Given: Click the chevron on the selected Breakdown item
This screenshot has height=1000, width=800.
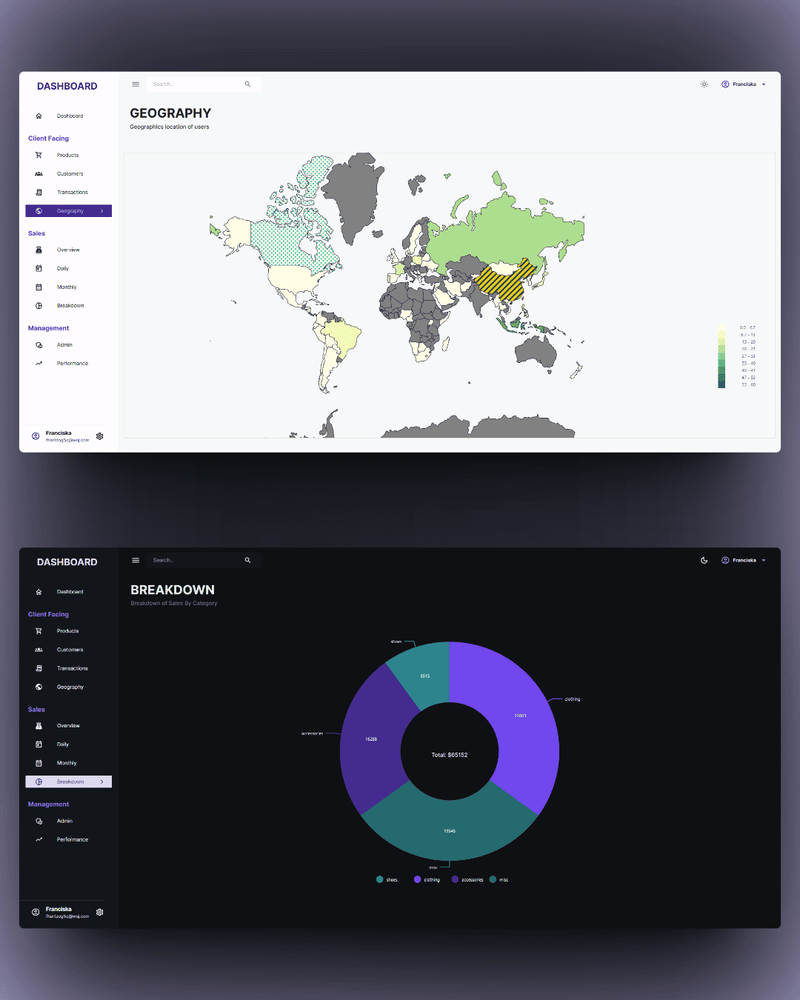Looking at the screenshot, I should click(102, 781).
